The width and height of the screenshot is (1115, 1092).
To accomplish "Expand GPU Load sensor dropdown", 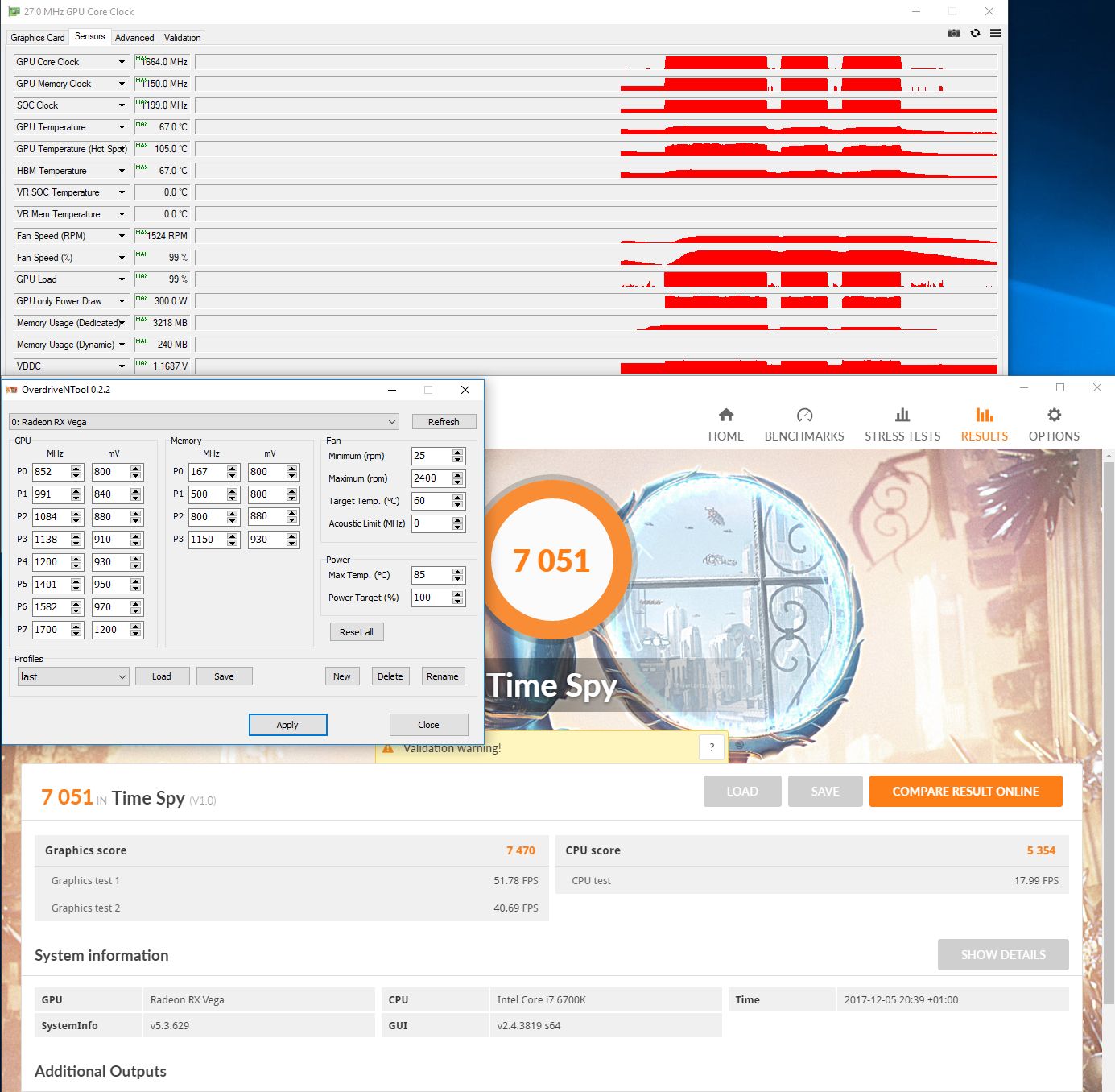I will pyautogui.click(x=122, y=279).
